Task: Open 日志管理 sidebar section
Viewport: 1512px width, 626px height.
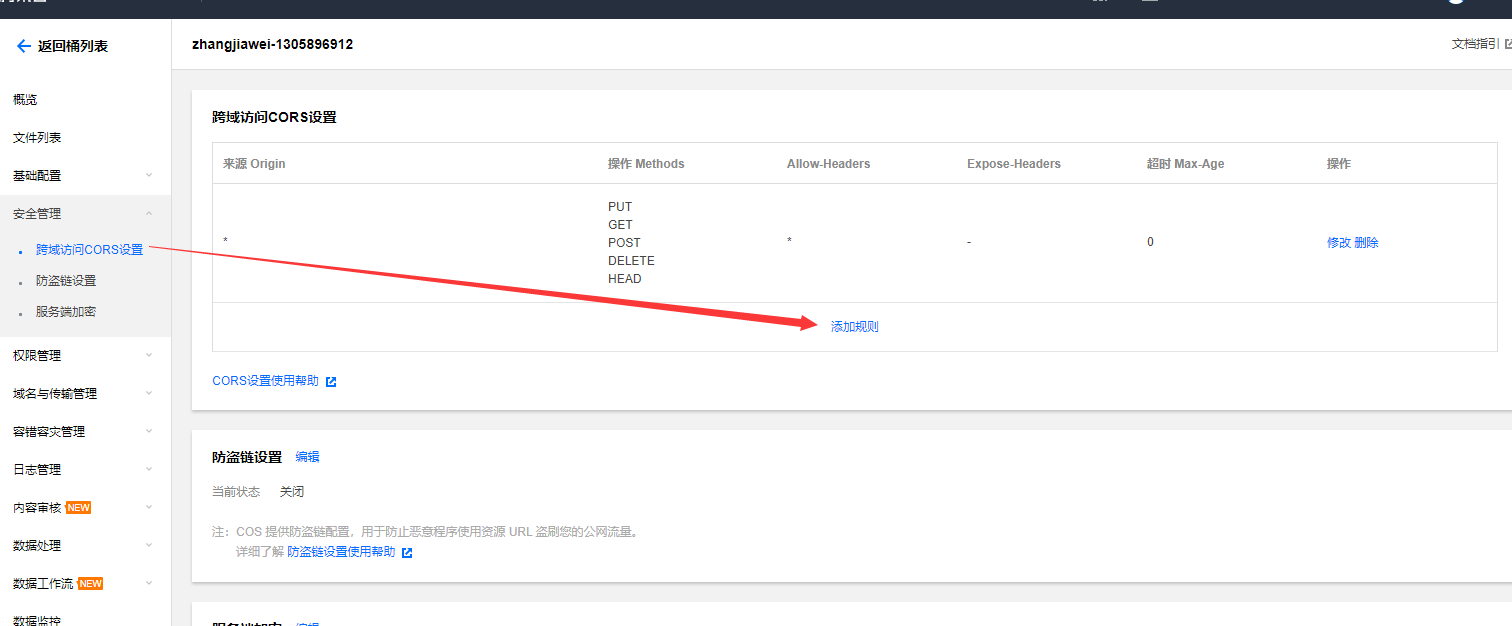Action: [x=37, y=470]
